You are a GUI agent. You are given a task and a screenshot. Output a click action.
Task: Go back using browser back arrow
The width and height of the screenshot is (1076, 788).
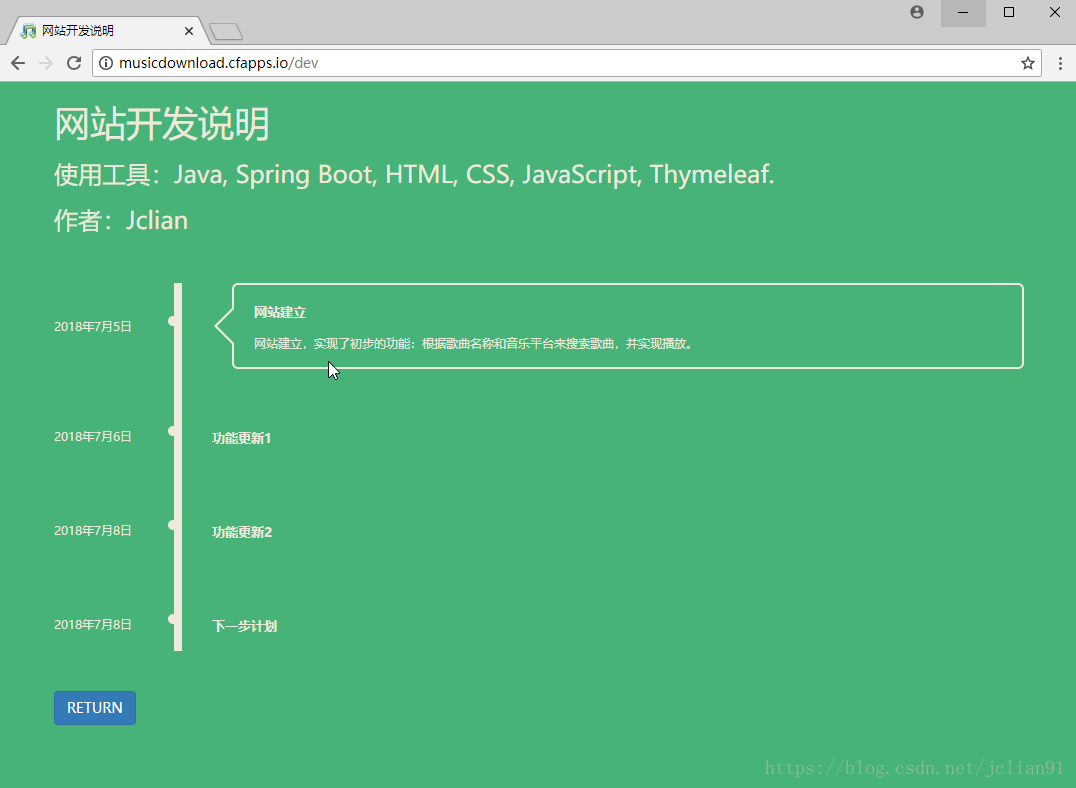coord(18,63)
